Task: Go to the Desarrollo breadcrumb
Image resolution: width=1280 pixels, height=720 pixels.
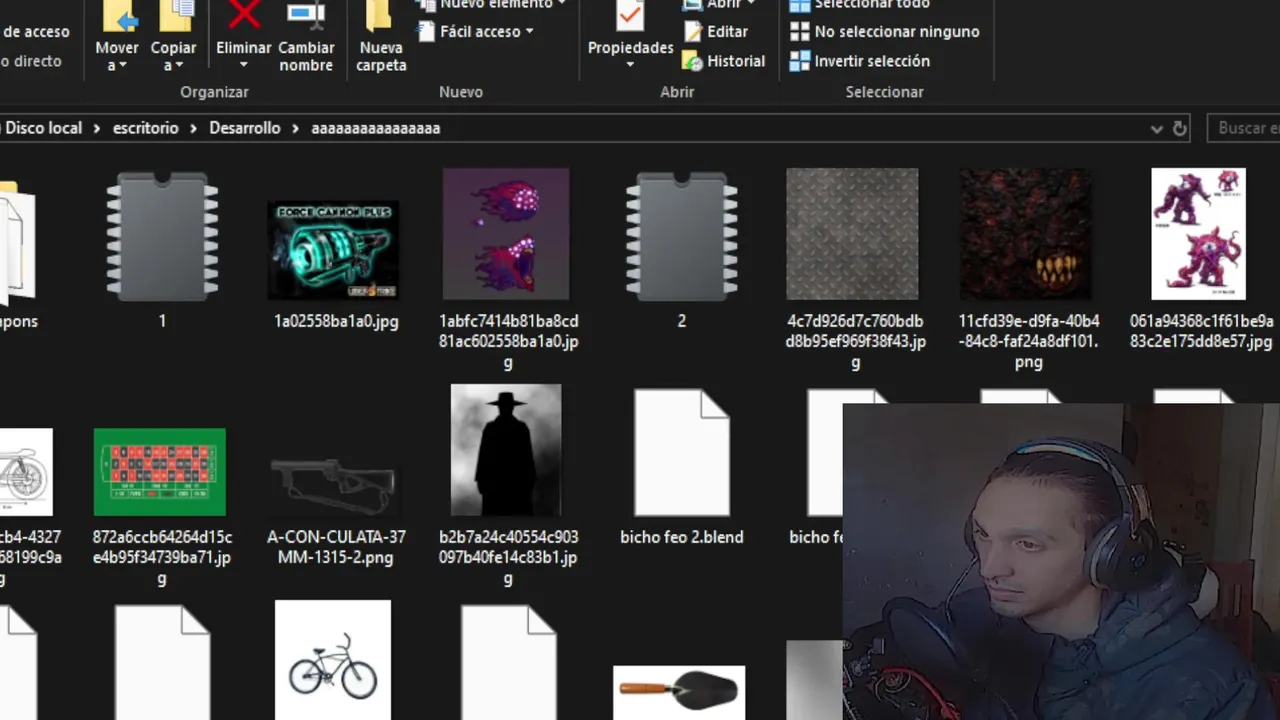Action: click(245, 128)
